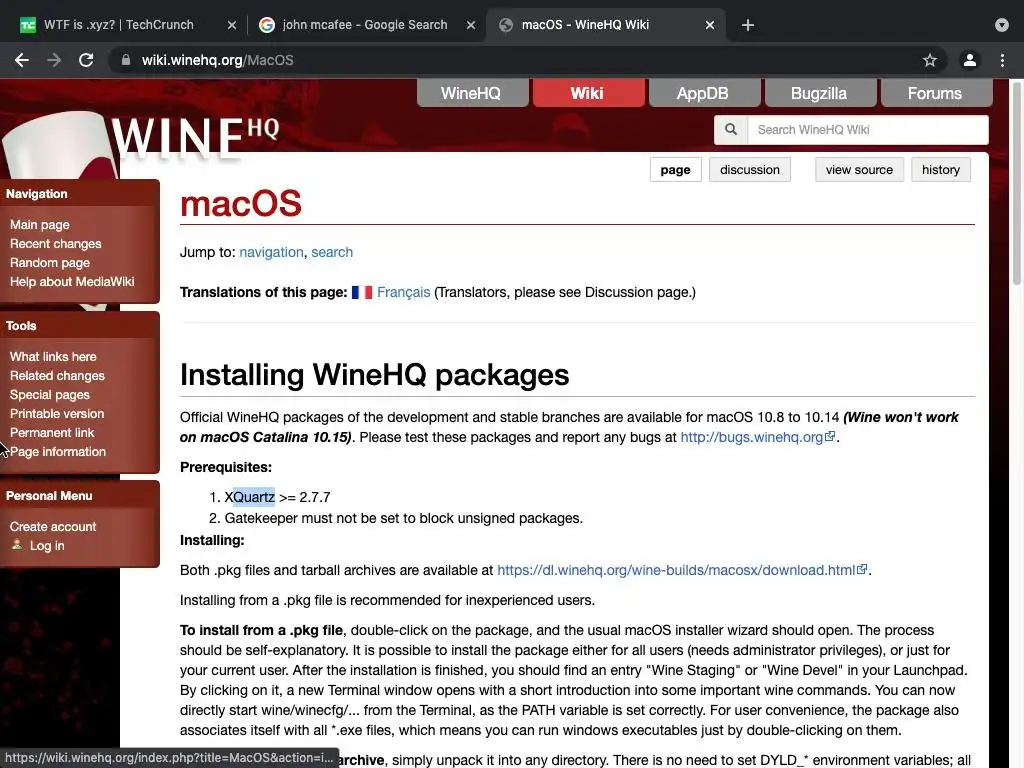The image size is (1024, 768).
Task: Open What links here
Action: tap(53, 357)
